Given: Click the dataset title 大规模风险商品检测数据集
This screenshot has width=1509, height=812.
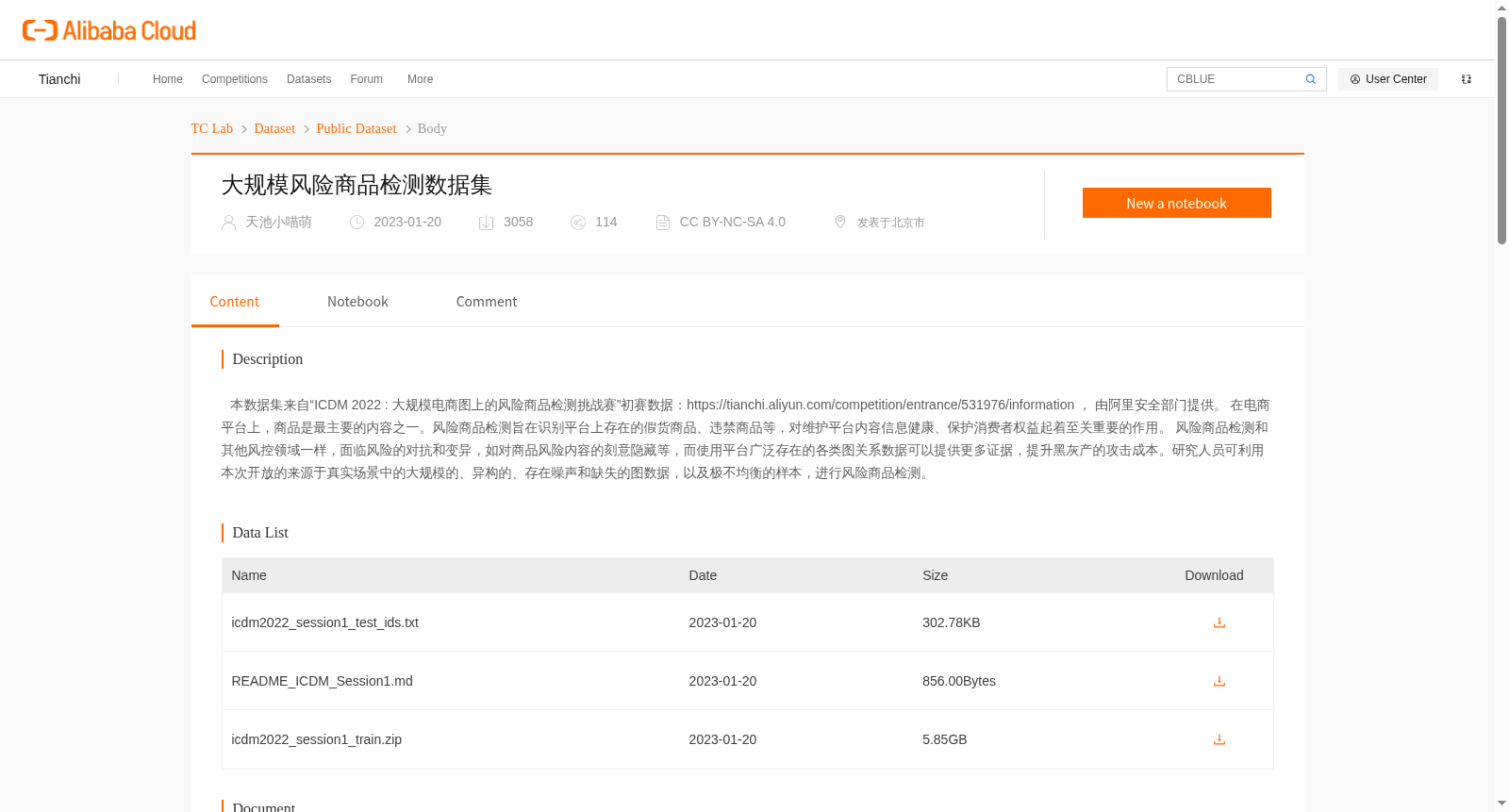Looking at the screenshot, I should click(357, 185).
